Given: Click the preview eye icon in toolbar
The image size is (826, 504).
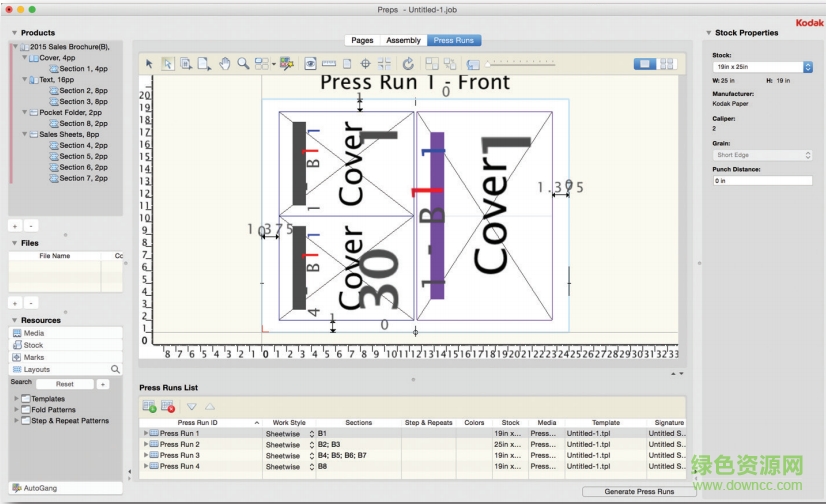Looking at the screenshot, I should 310,63.
